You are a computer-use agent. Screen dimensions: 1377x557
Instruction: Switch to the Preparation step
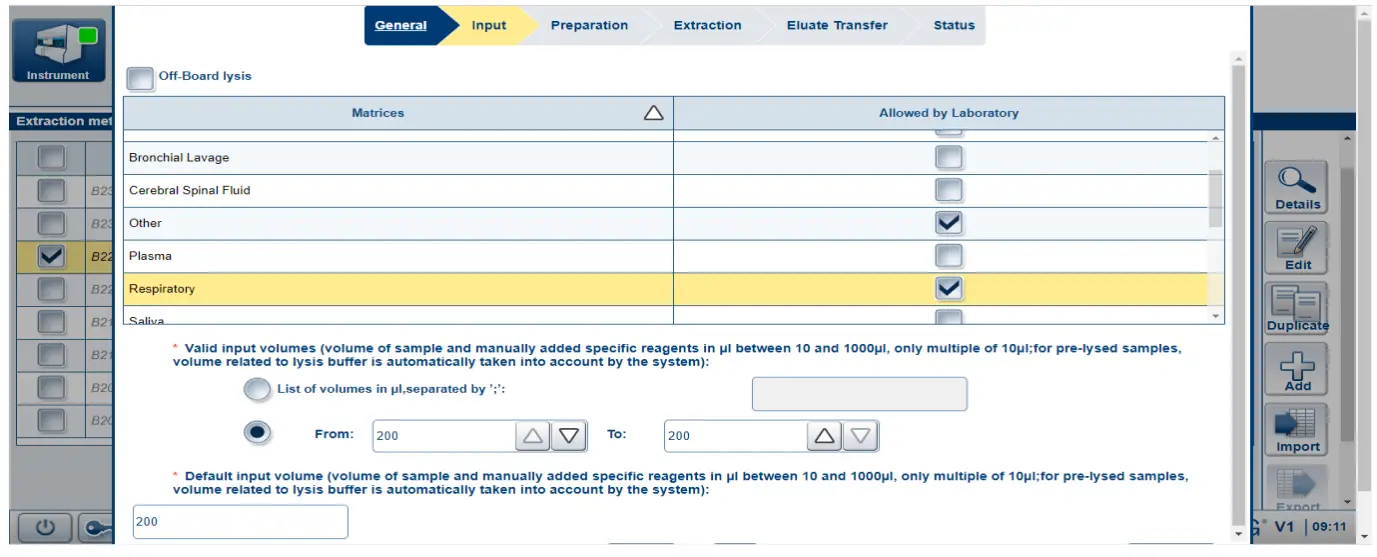[x=589, y=26]
